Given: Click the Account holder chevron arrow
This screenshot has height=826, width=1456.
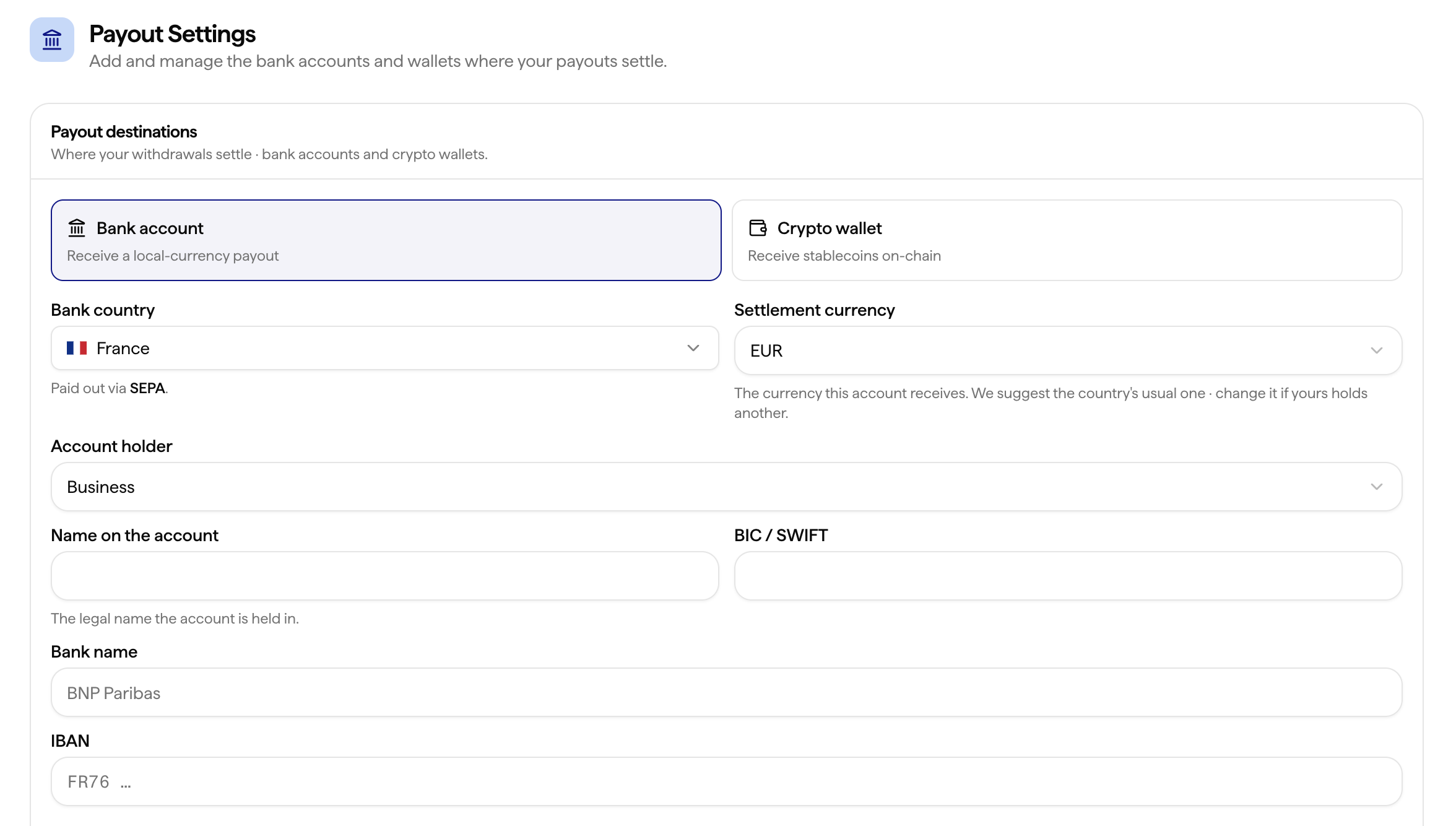Looking at the screenshot, I should point(1377,487).
